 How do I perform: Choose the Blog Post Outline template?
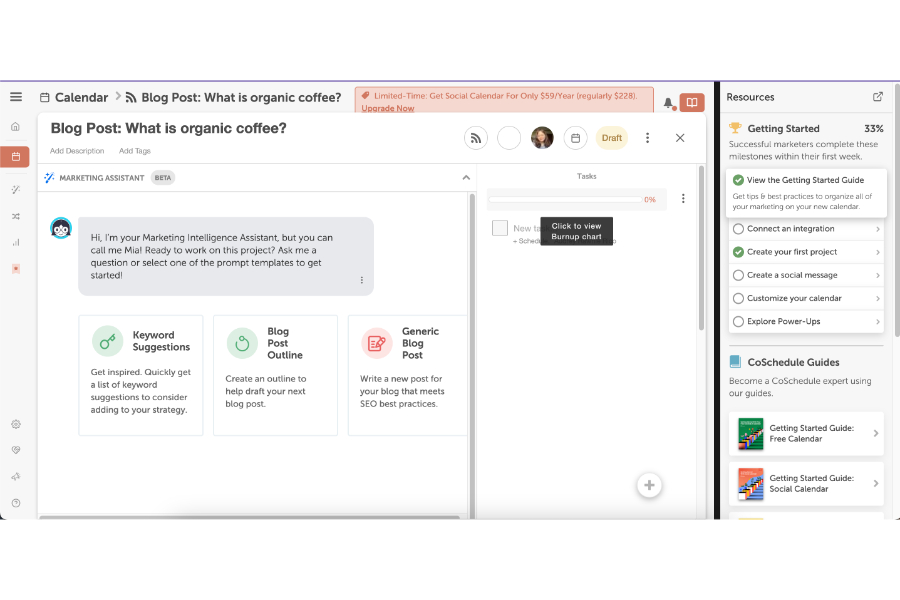(276, 376)
